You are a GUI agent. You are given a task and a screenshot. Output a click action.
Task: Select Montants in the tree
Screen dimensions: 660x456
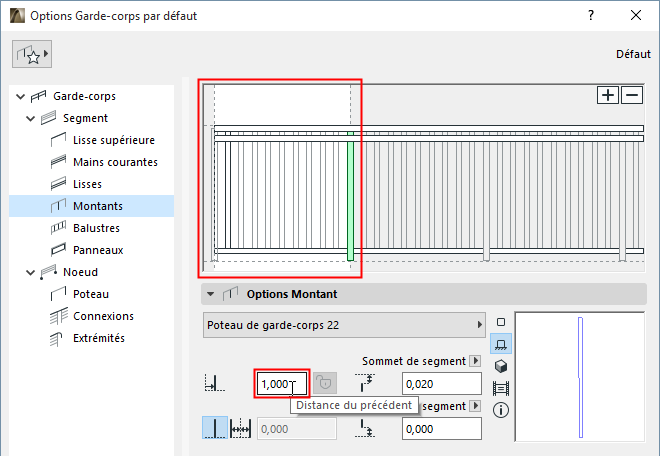coord(91,206)
